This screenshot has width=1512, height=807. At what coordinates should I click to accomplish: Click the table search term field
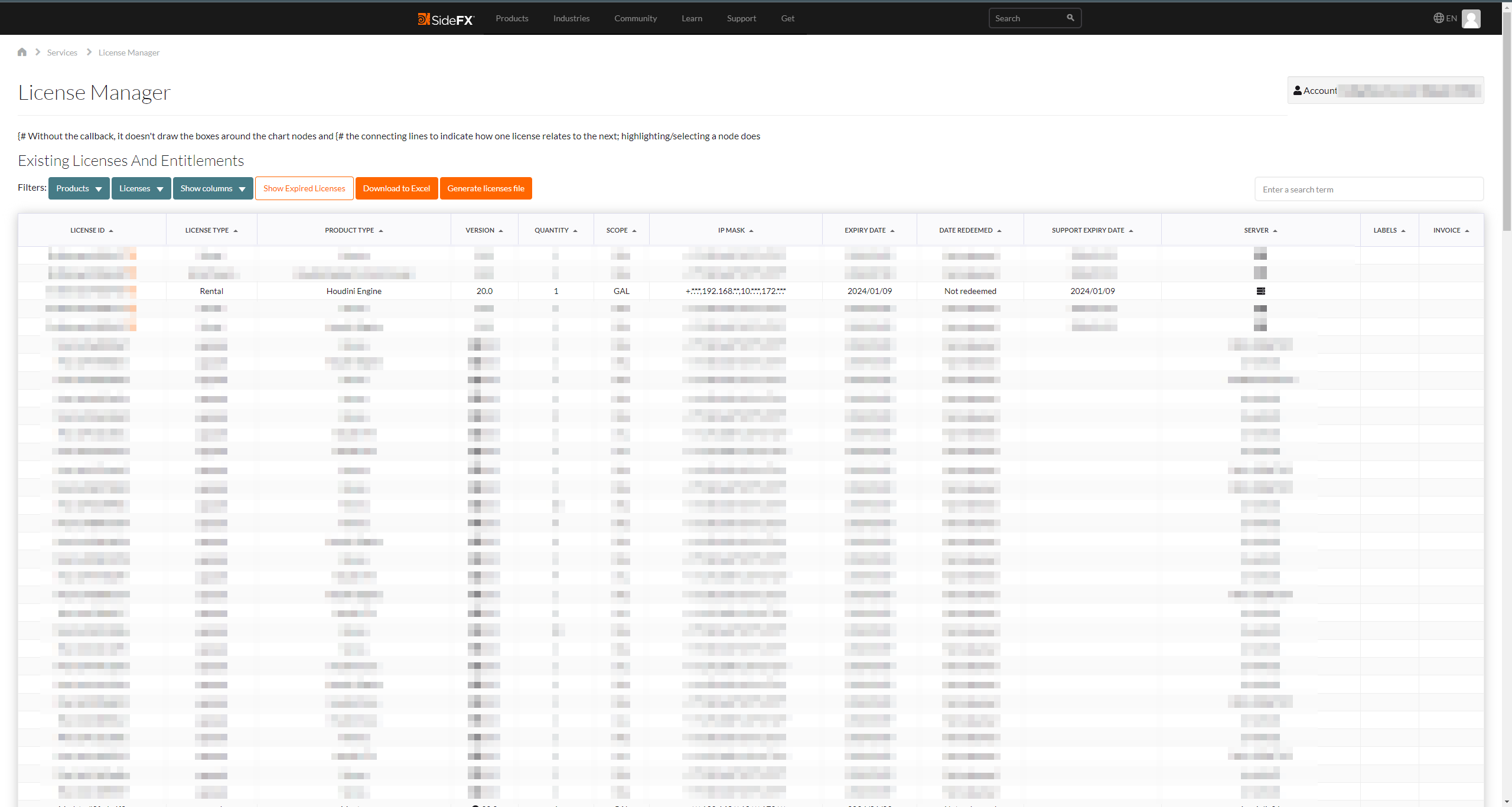point(1368,190)
